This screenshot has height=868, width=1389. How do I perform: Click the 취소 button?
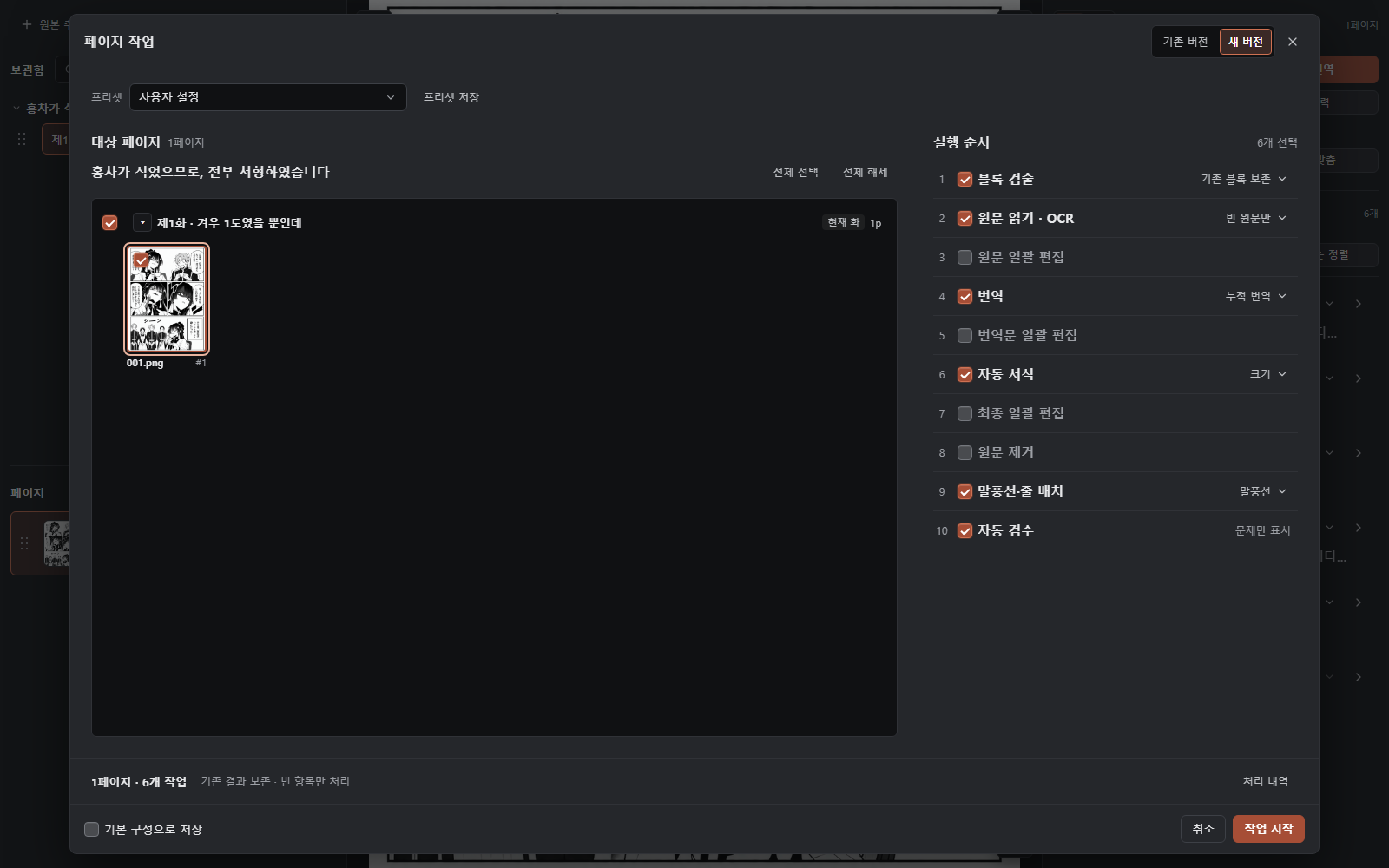pyautogui.click(x=1203, y=829)
